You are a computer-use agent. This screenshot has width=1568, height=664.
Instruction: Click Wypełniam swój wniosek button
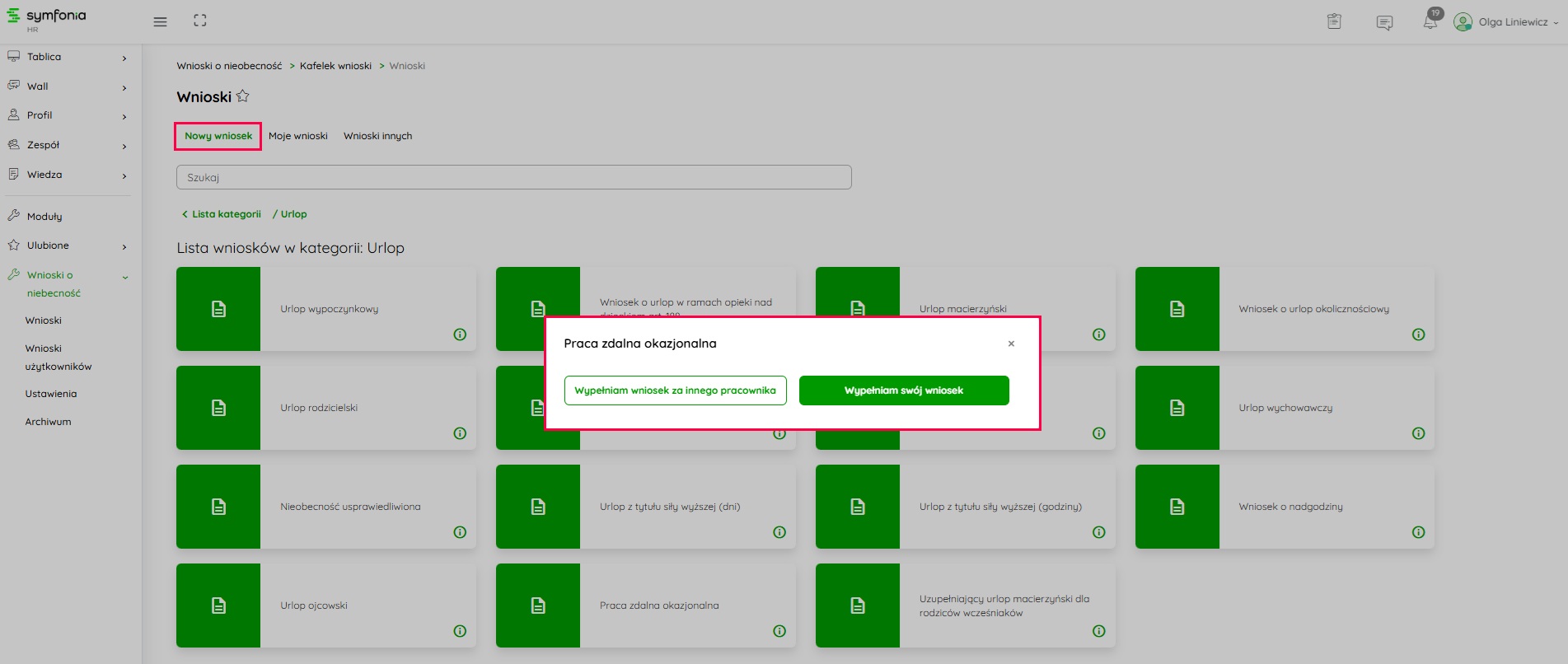(x=903, y=390)
